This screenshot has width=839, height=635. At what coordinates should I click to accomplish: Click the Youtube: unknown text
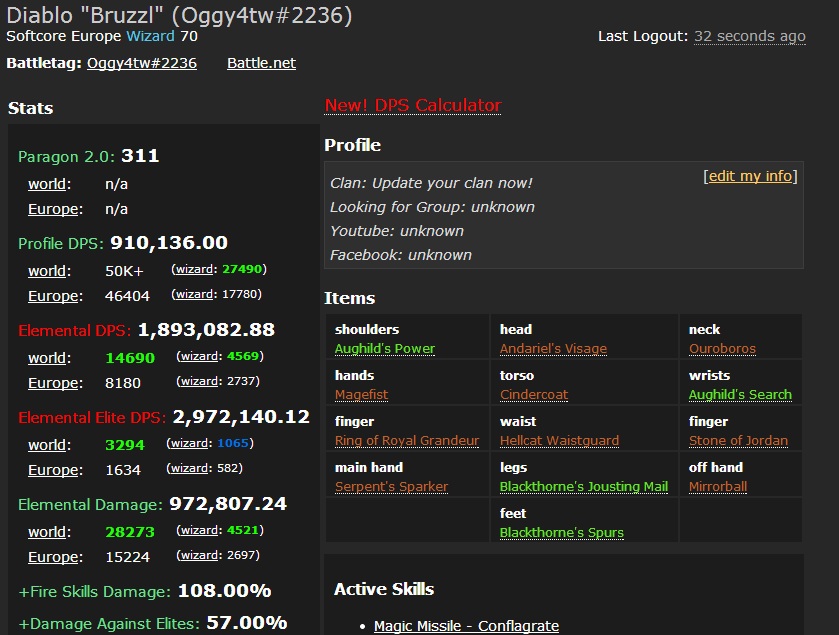point(397,232)
